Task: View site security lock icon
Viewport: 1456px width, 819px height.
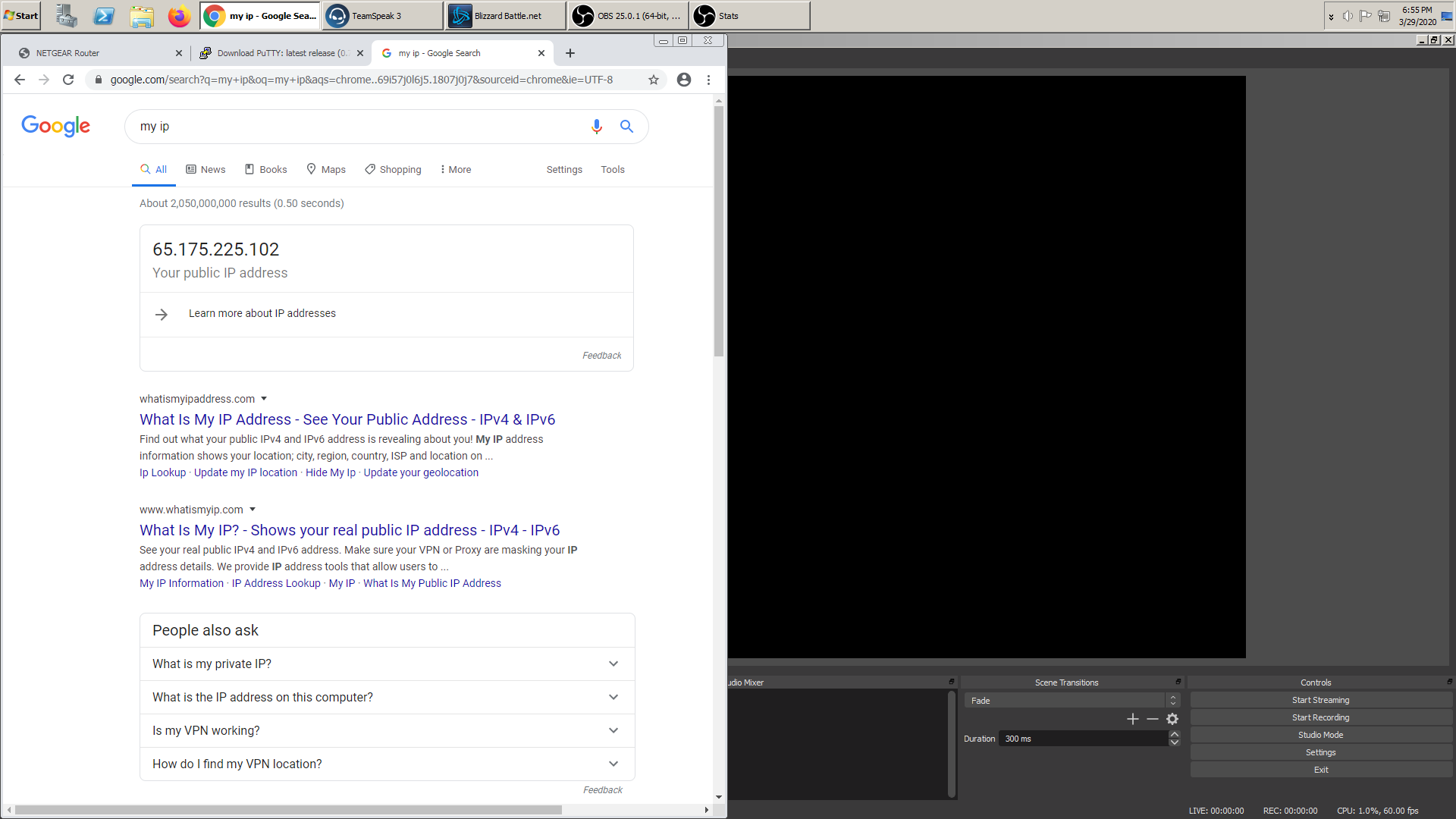Action: click(x=98, y=80)
